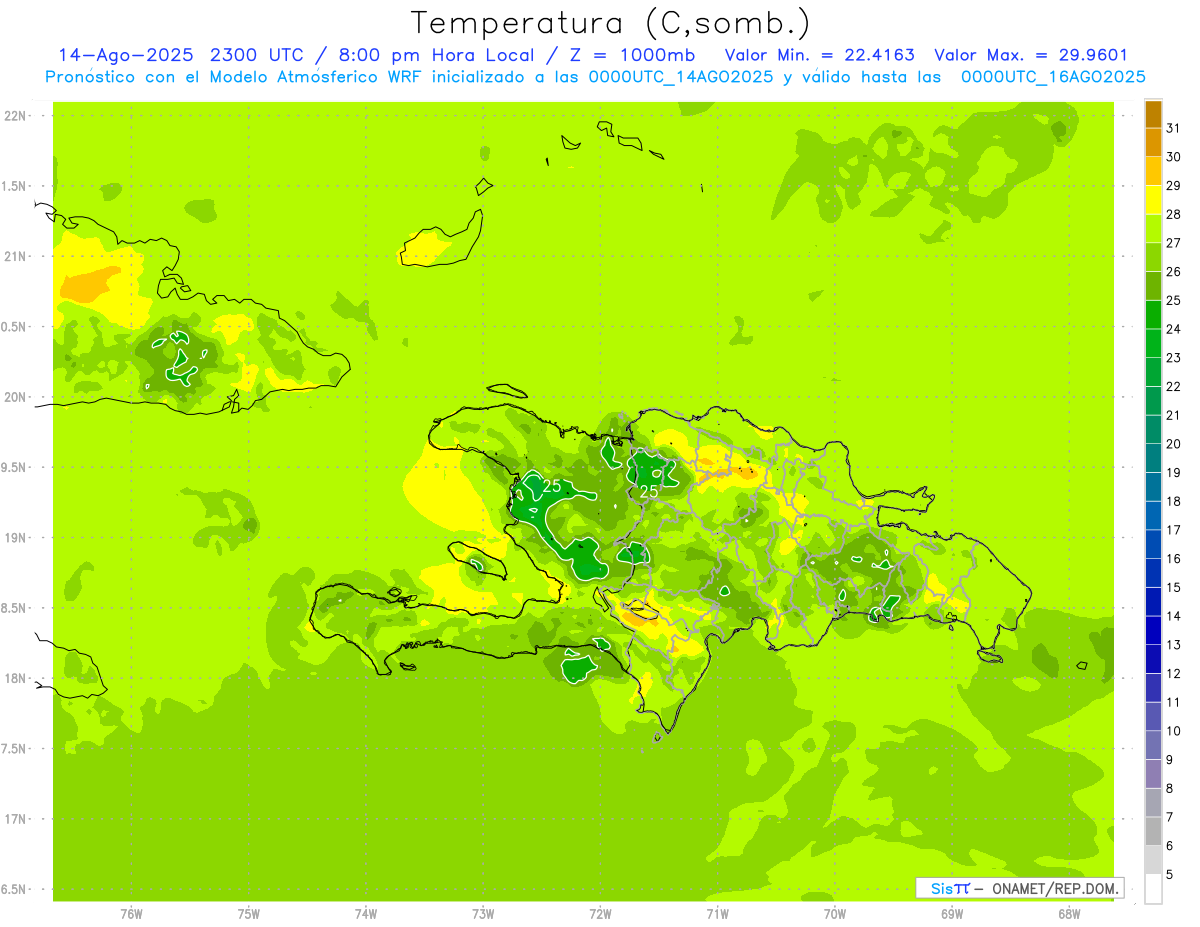Click the teal legend swatch between 19 and 20

click(1153, 458)
